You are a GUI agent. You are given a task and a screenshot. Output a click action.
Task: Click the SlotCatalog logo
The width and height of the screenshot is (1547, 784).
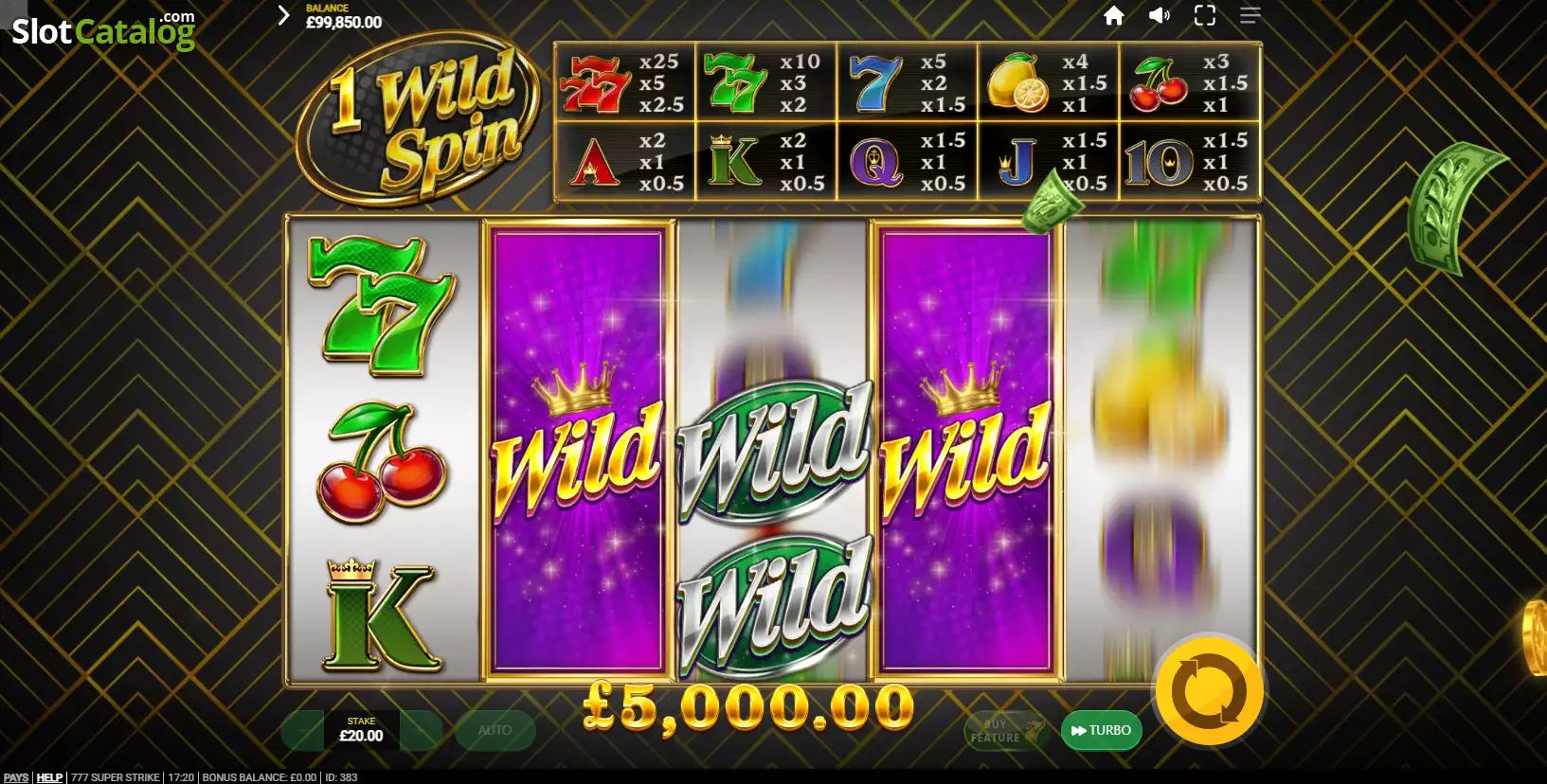pos(103,30)
